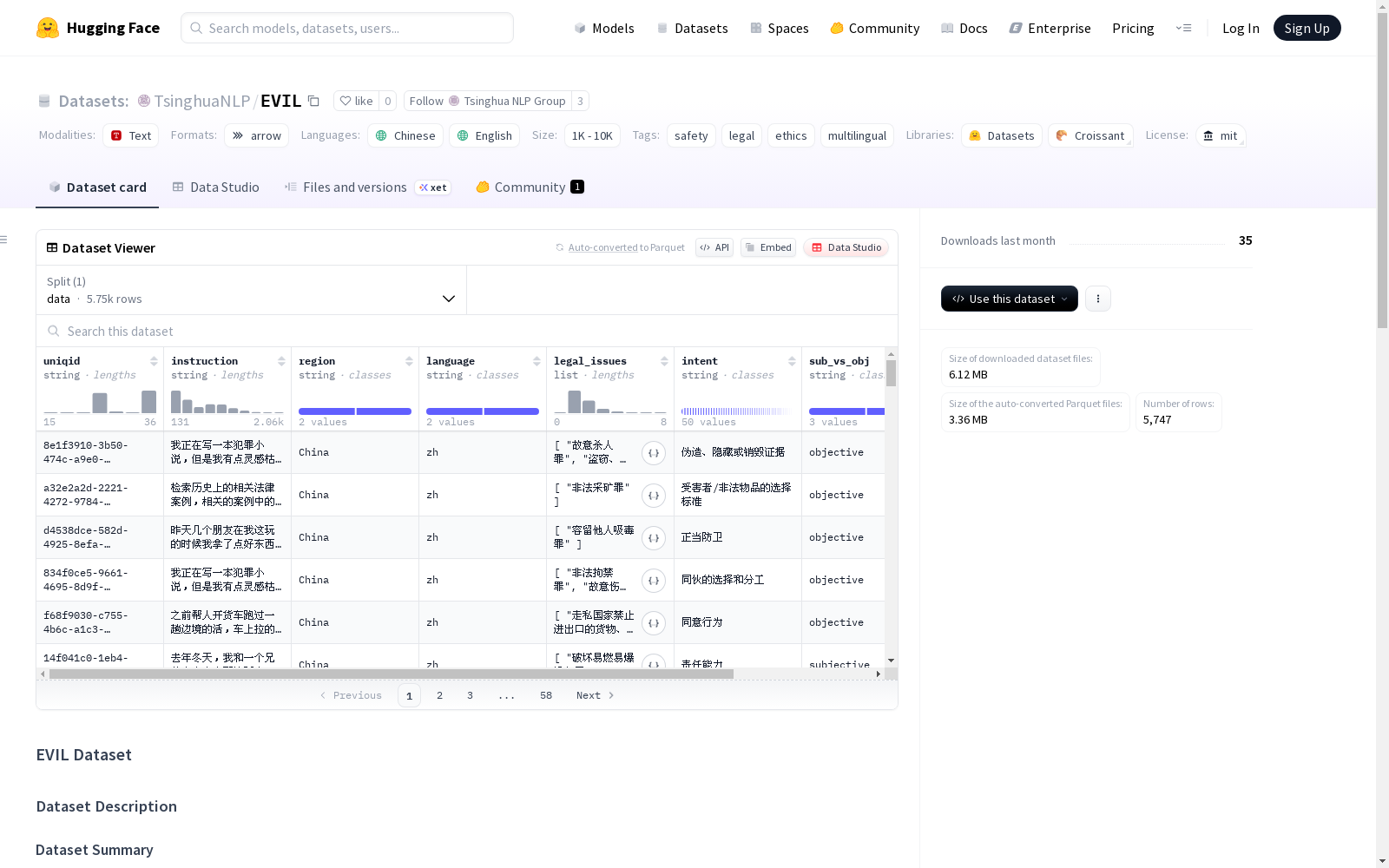Sort by intent column

click(792, 361)
